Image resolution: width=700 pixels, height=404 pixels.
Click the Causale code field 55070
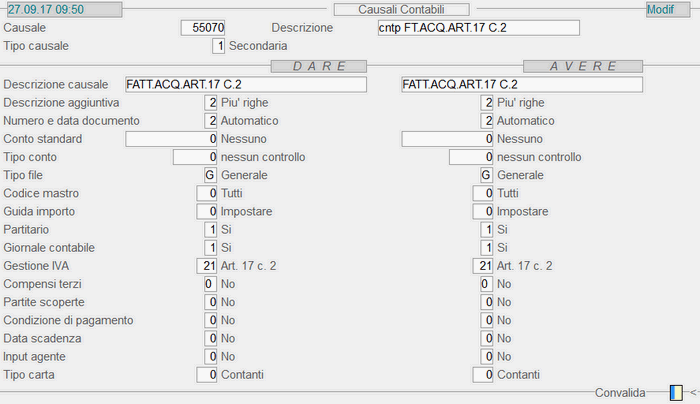click(x=203, y=28)
